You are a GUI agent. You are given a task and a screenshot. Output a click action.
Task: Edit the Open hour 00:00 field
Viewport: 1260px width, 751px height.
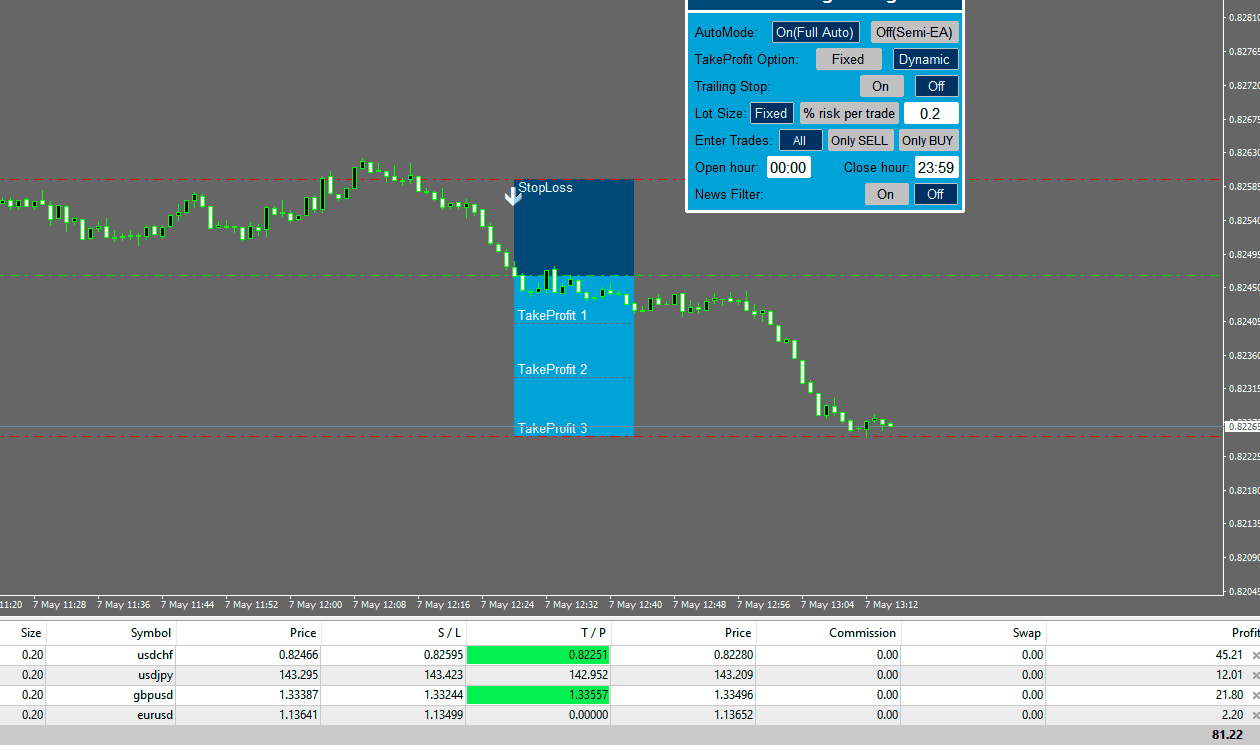(x=788, y=167)
